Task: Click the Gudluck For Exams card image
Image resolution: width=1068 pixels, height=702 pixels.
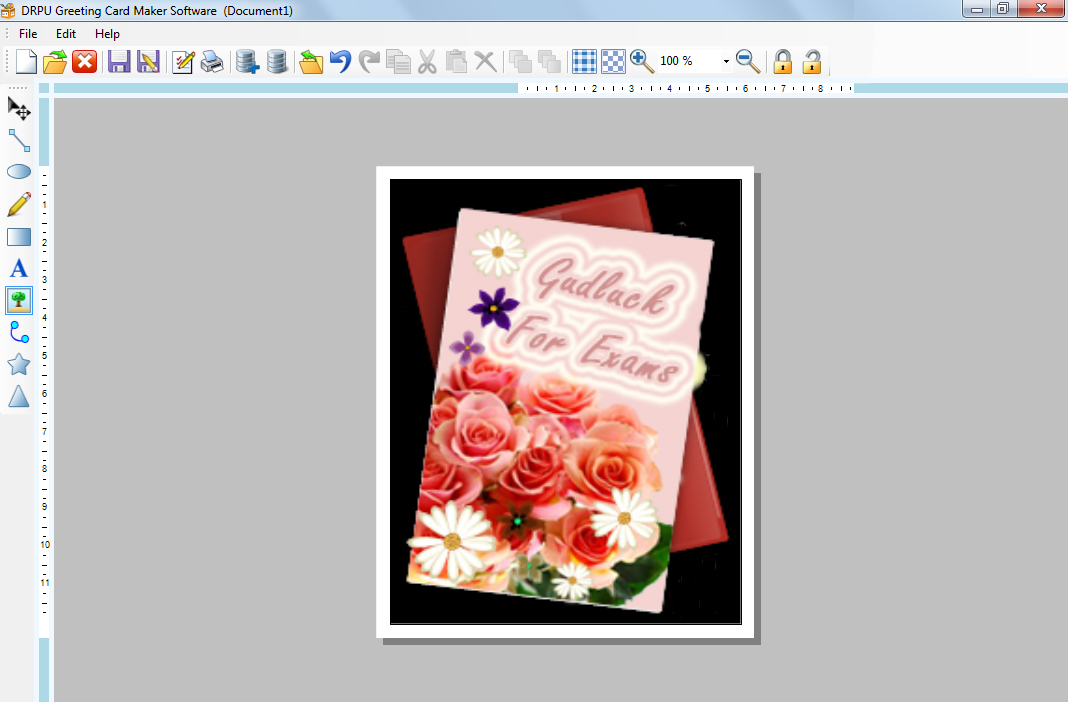Action: click(x=565, y=401)
